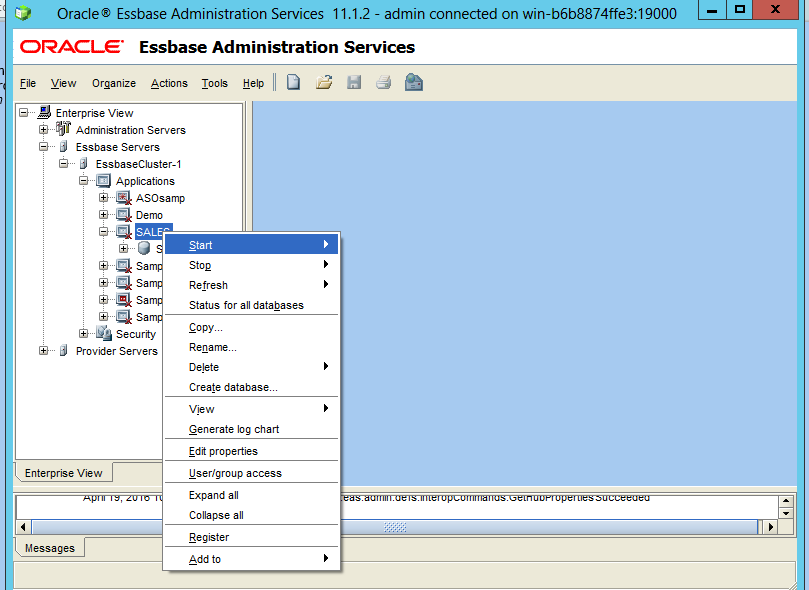
Task: Open the Tools menu
Action: [215, 83]
